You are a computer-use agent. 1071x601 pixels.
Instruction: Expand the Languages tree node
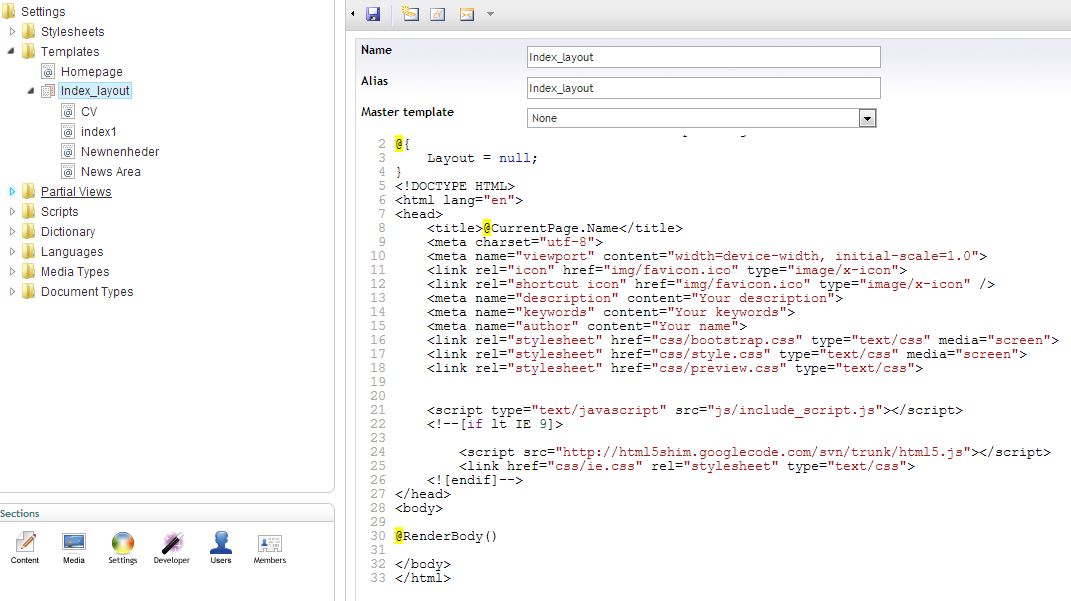(12, 251)
